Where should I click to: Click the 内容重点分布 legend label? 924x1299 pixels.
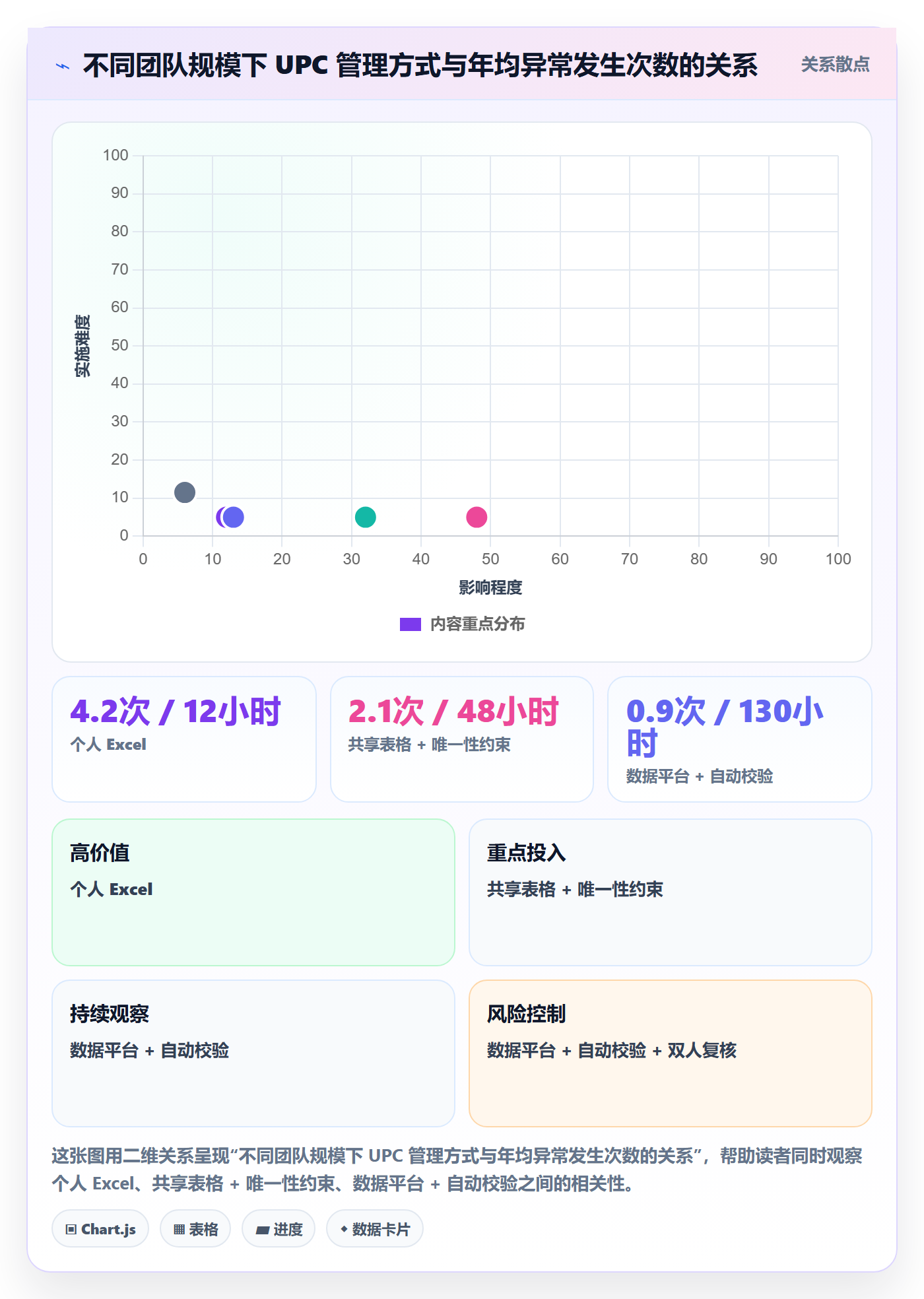[x=477, y=624]
